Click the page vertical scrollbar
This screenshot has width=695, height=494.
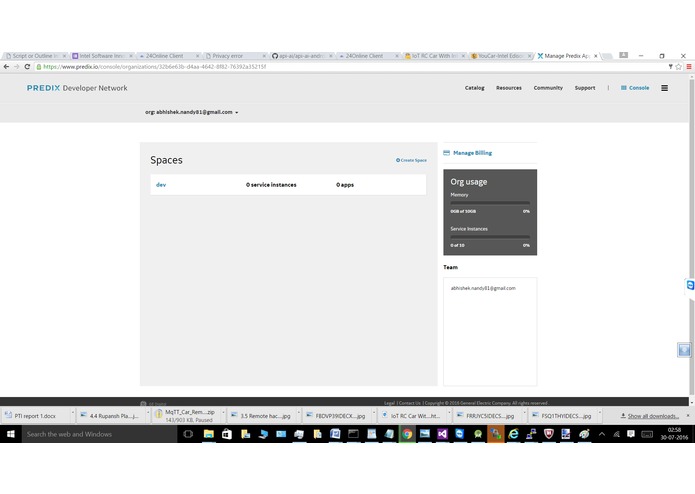pyautogui.click(x=691, y=237)
